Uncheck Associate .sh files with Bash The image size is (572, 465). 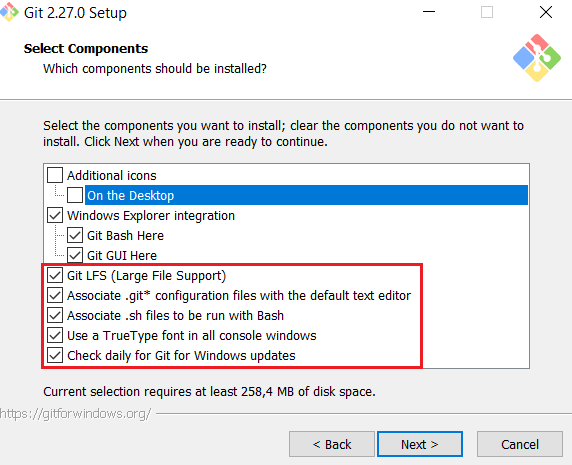click(55, 315)
